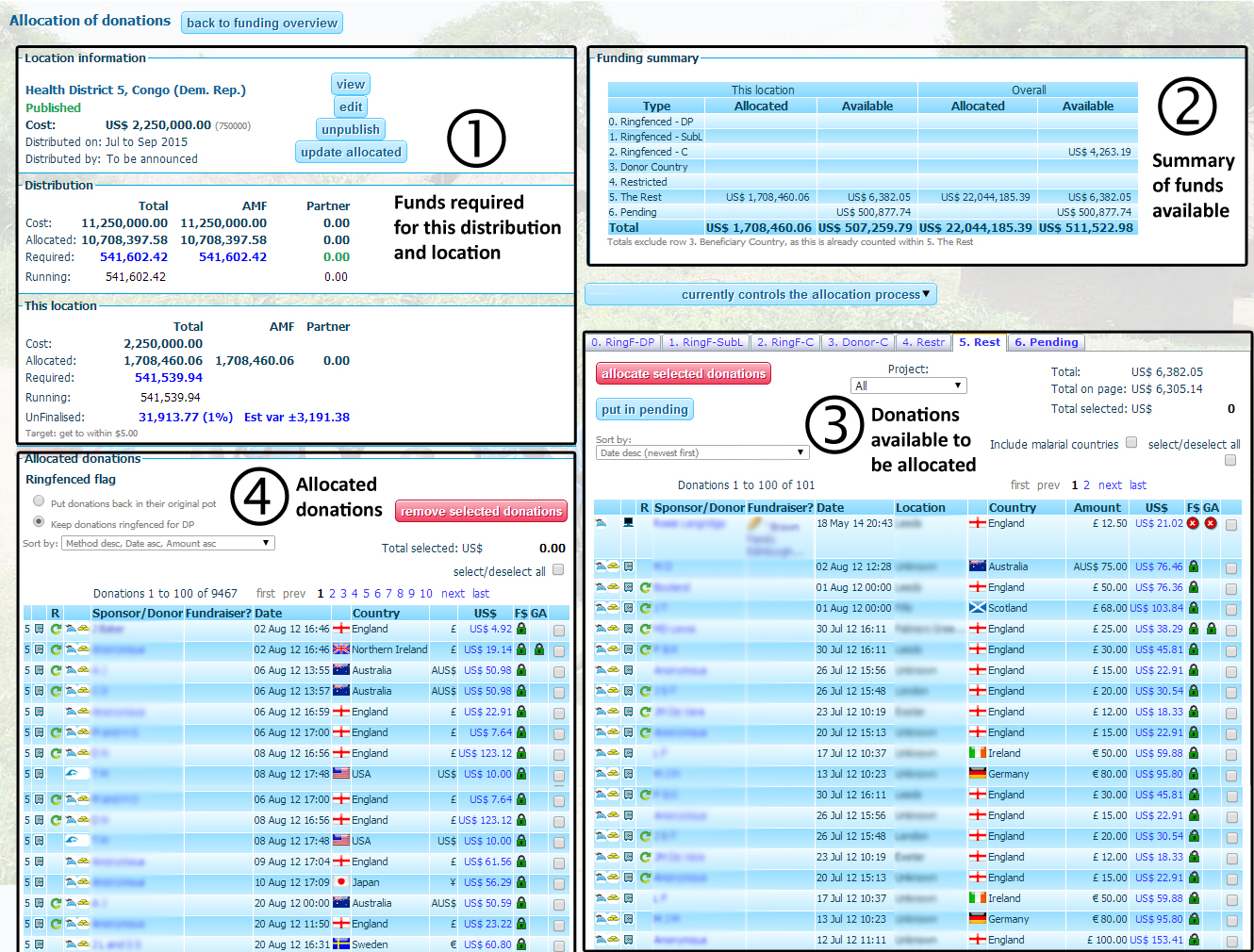Image resolution: width=1254 pixels, height=952 pixels.
Task: Click GA green lock in Northern Ireland row
Action: coord(539,649)
